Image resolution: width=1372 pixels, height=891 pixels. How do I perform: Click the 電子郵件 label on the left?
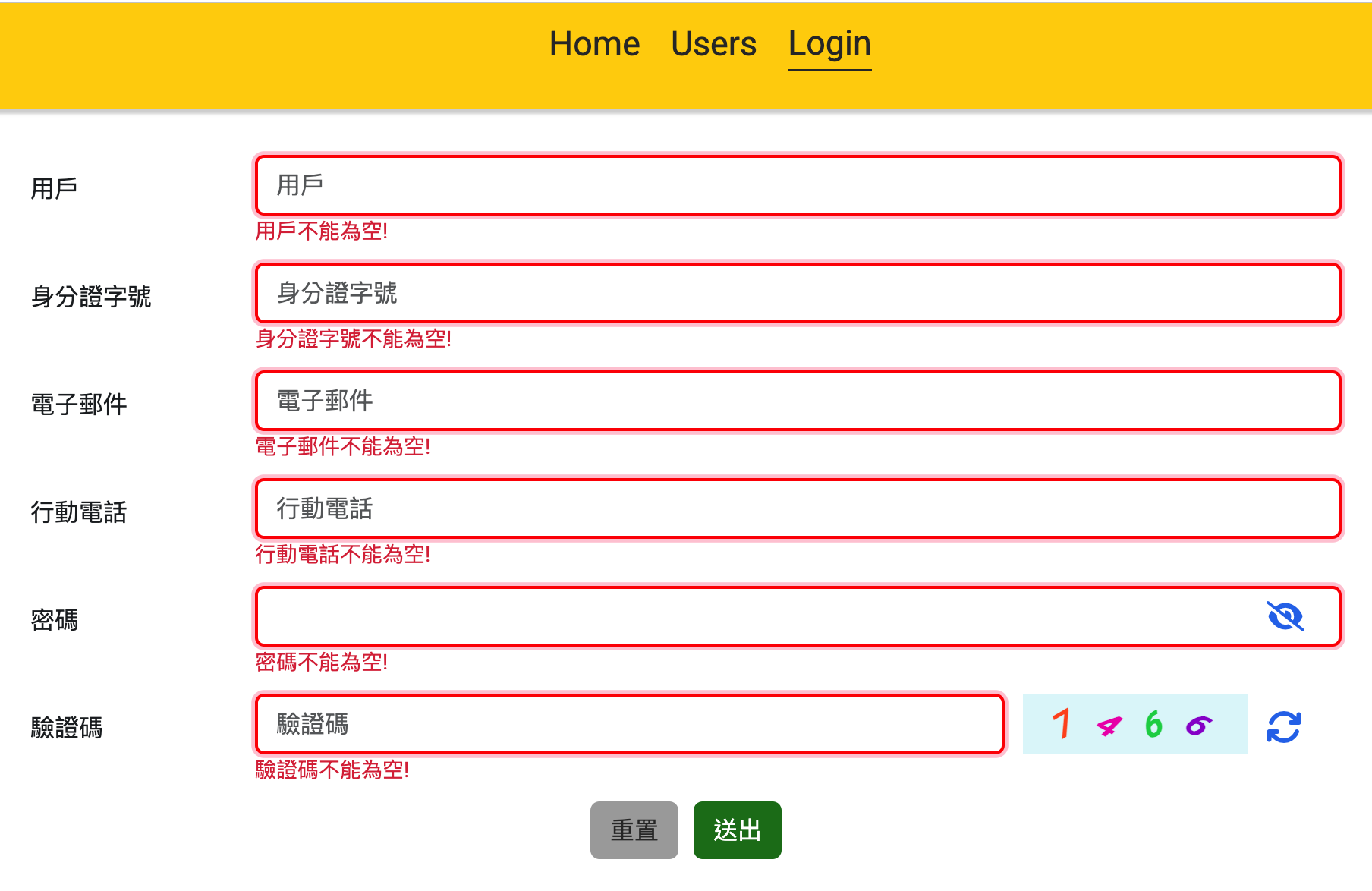tap(79, 404)
